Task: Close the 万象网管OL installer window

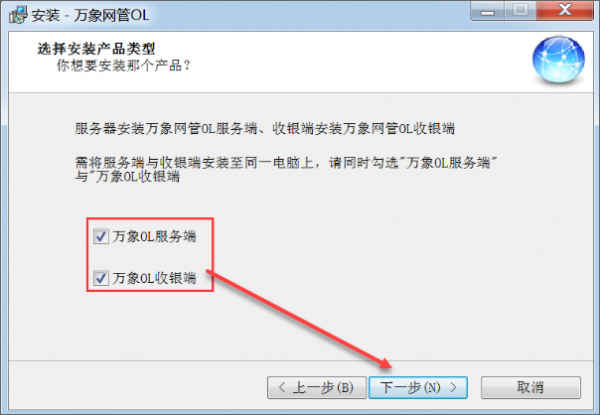Action: [x=565, y=11]
